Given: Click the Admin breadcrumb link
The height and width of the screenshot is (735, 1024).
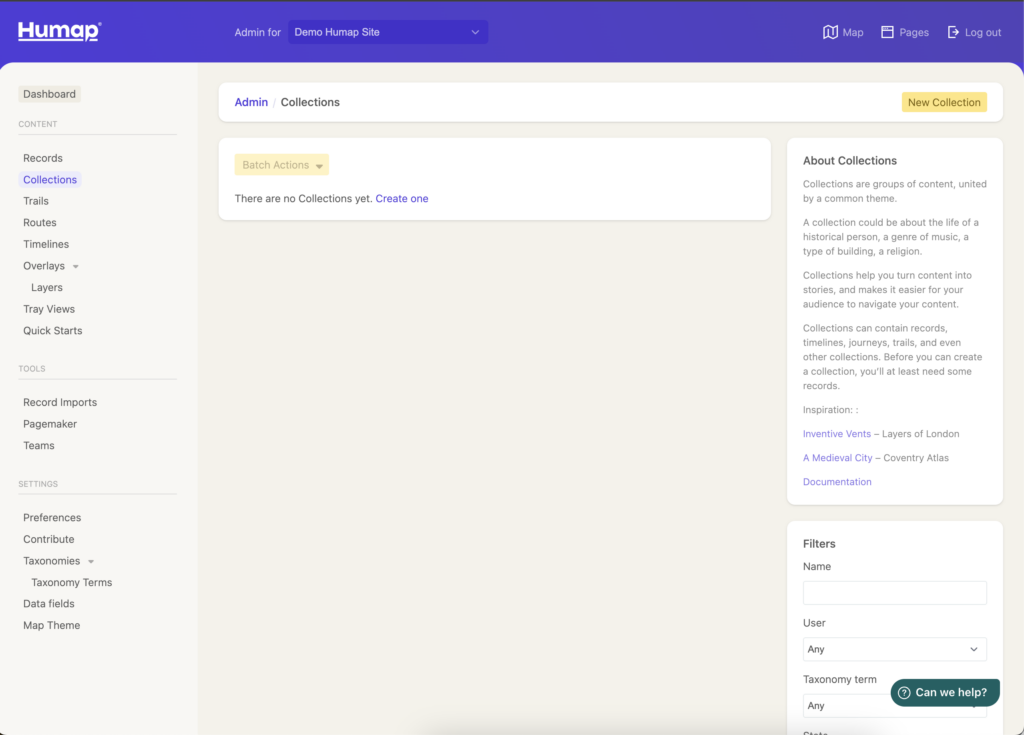Looking at the screenshot, I should tap(251, 102).
